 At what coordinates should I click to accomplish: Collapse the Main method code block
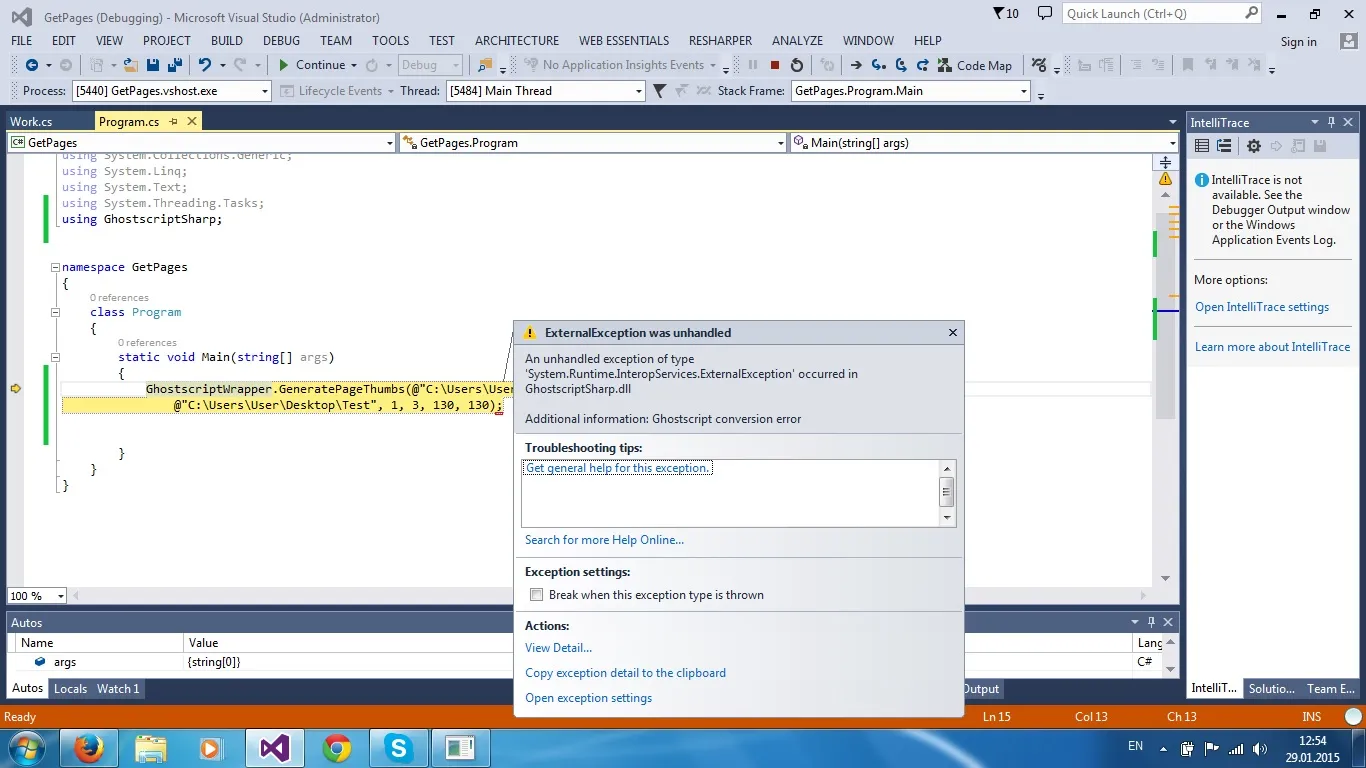coord(55,357)
